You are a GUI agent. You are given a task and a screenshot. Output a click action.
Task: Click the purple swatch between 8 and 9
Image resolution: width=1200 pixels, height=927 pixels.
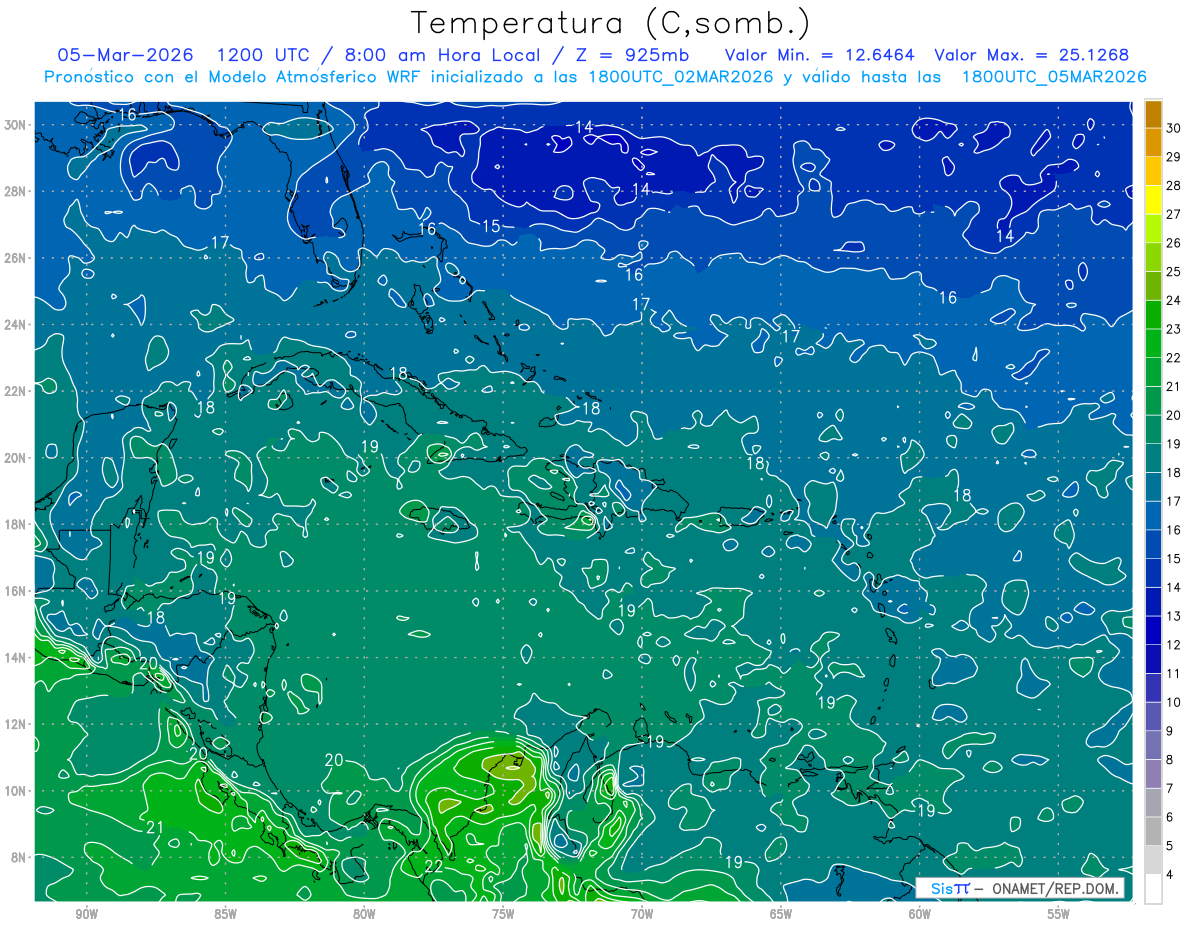[x=1153, y=746]
